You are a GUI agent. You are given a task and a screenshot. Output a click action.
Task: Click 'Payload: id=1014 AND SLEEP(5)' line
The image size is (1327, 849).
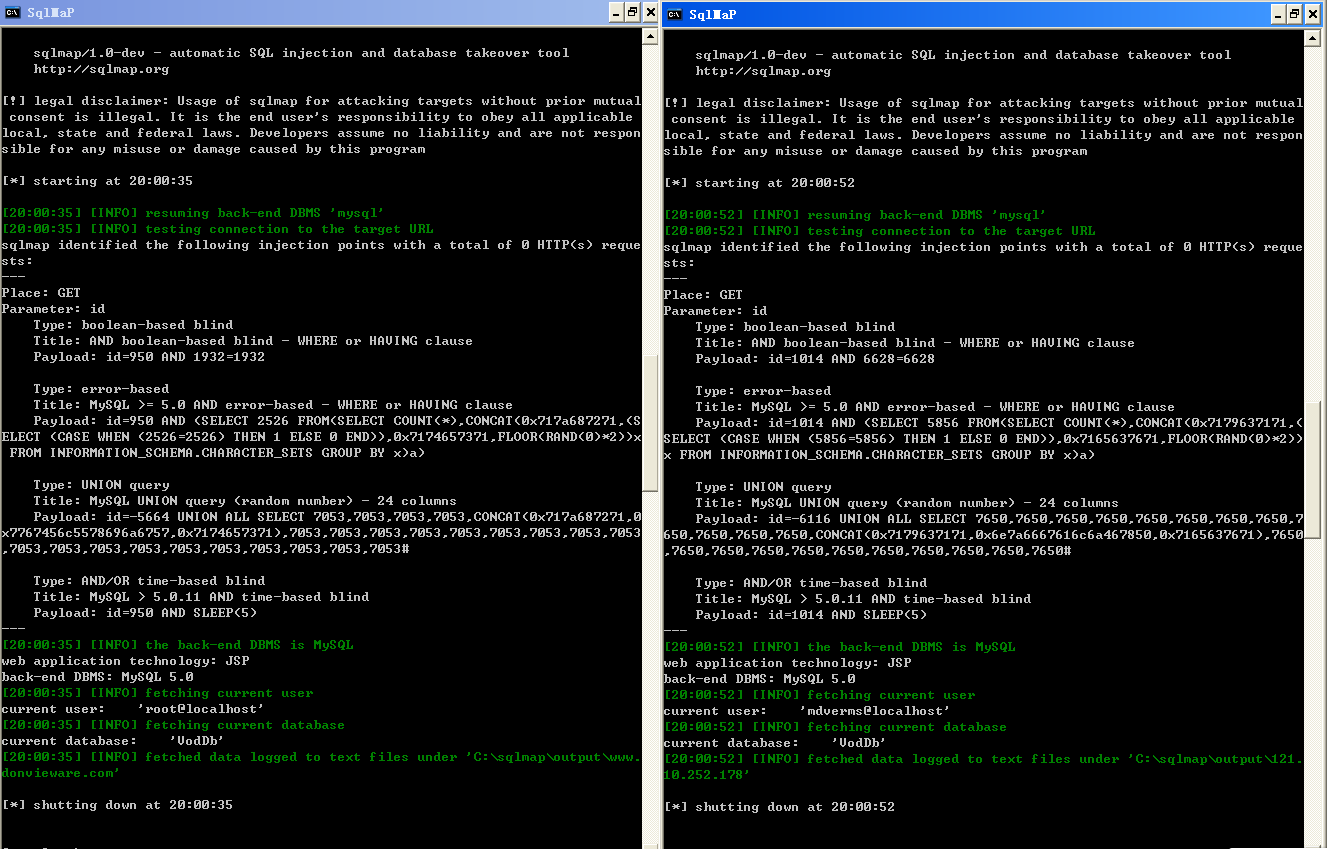tap(811, 615)
